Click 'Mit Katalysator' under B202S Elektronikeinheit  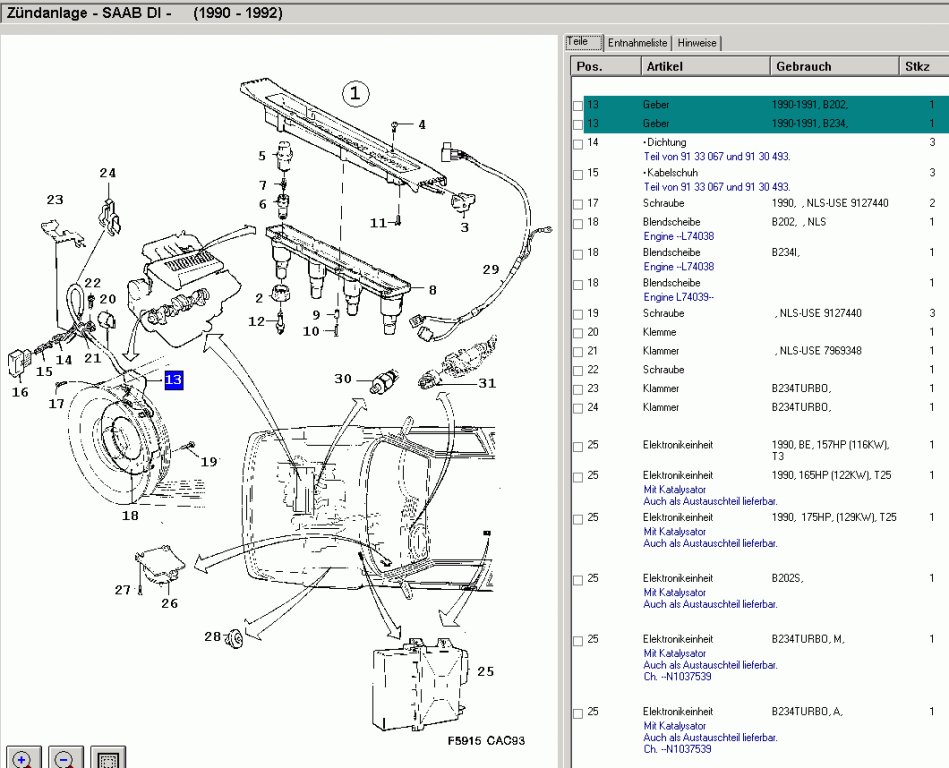pyautogui.click(x=674, y=592)
